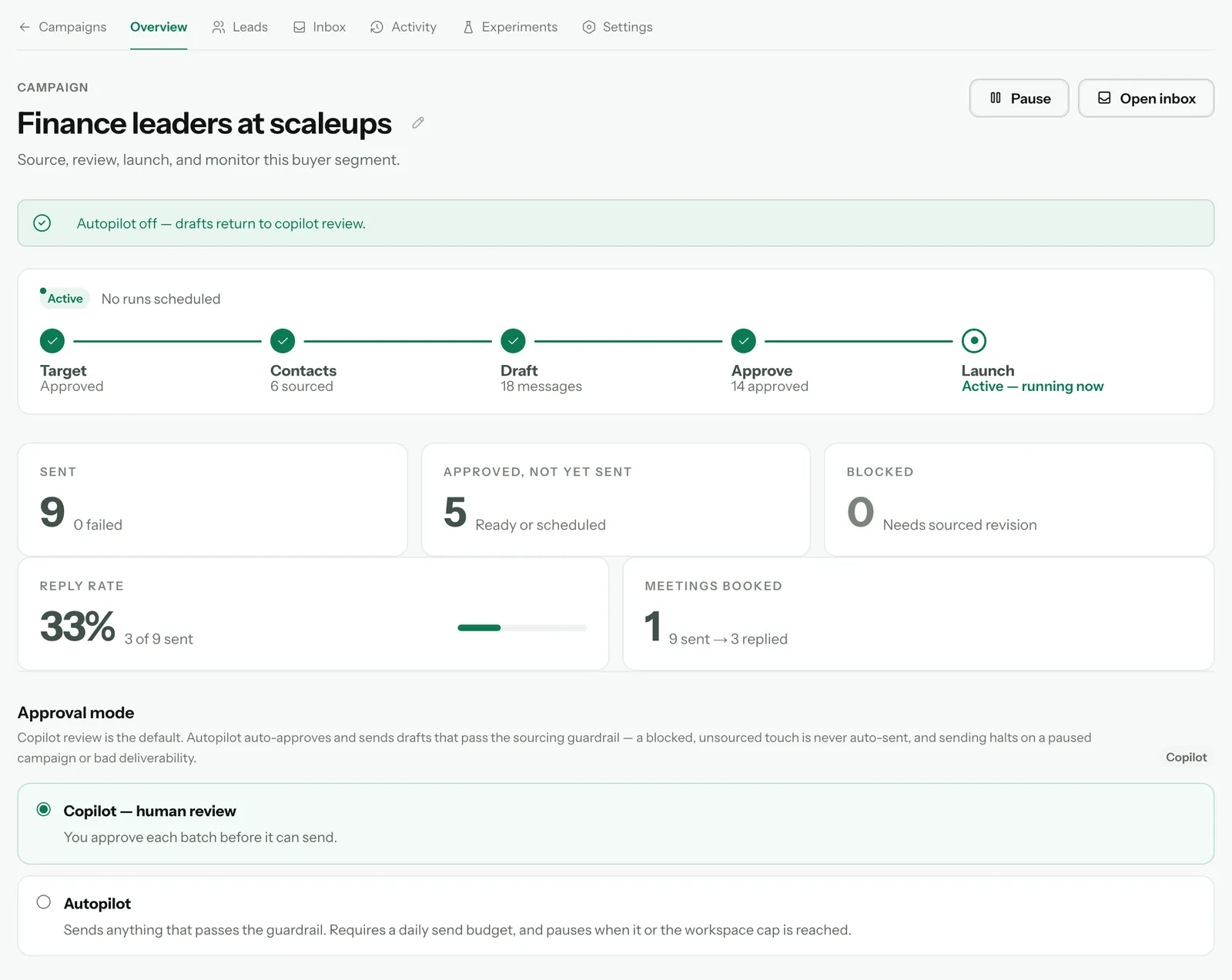
Task: Click the Meetings Booked stat card
Action: 919,614
